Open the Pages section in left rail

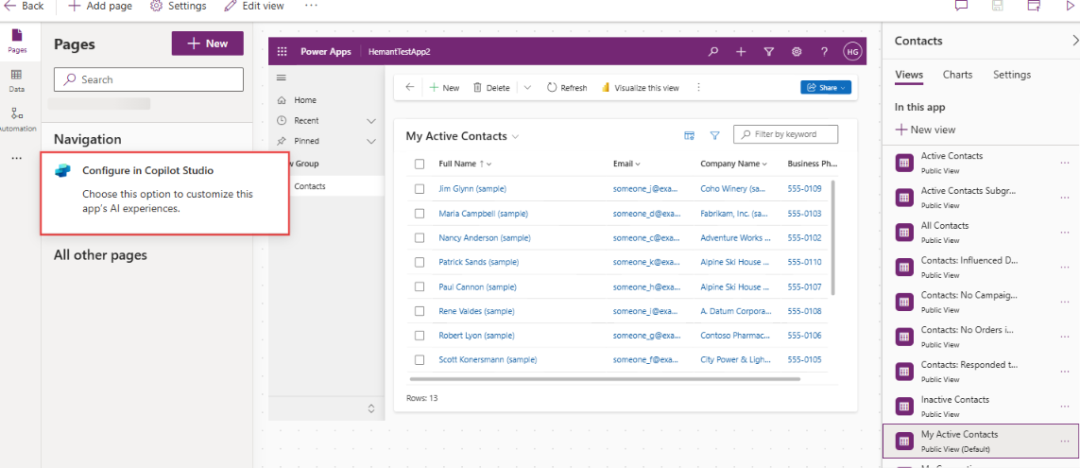[x=17, y=41]
